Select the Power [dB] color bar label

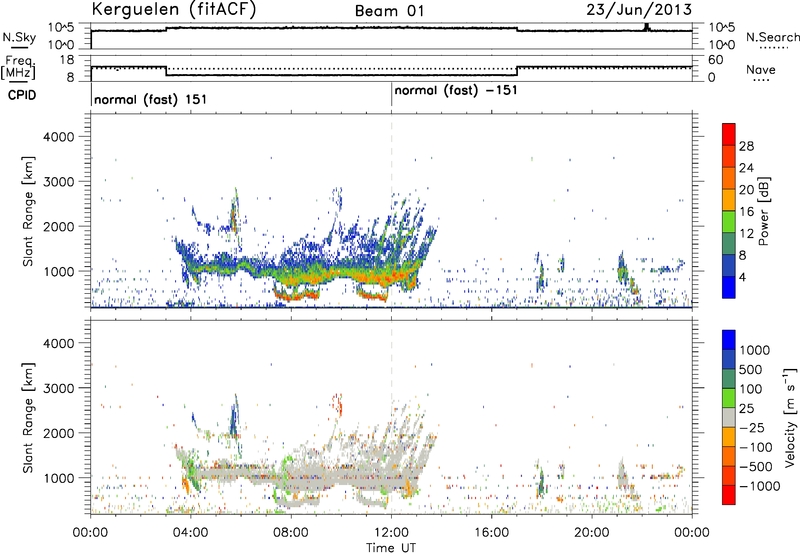point(763,211)
